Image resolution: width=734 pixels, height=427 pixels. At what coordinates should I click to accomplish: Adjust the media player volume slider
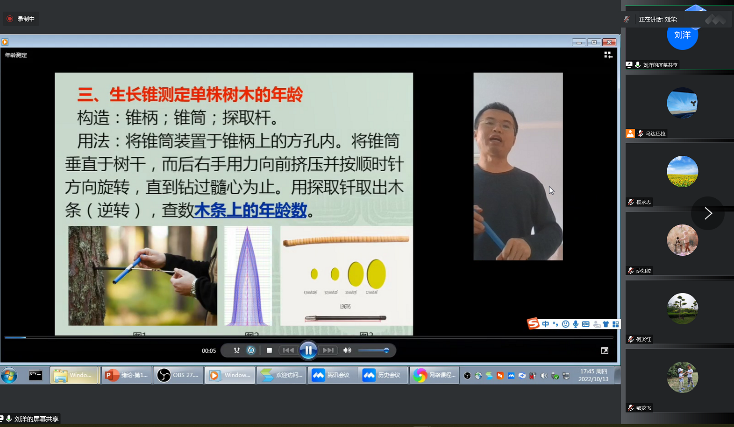pos(373,350)
